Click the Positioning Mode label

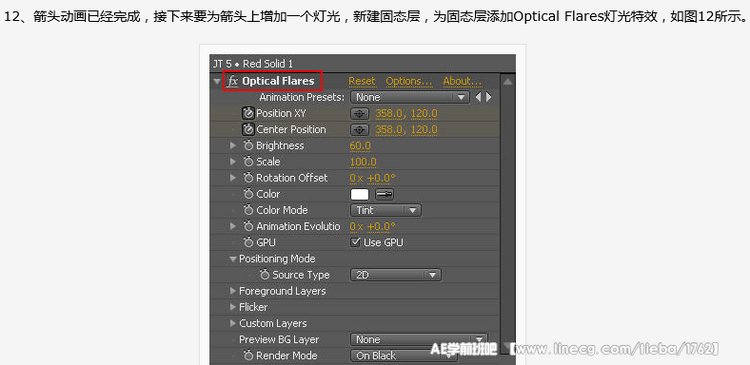277,259
